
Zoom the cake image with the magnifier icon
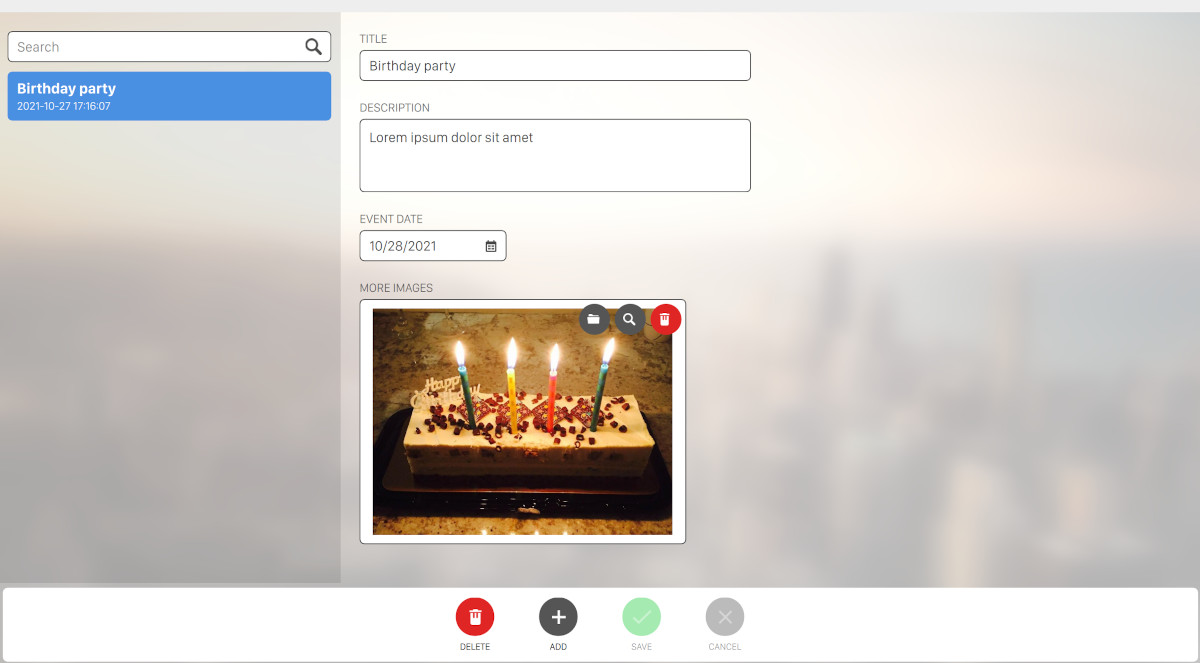(629, 319)
